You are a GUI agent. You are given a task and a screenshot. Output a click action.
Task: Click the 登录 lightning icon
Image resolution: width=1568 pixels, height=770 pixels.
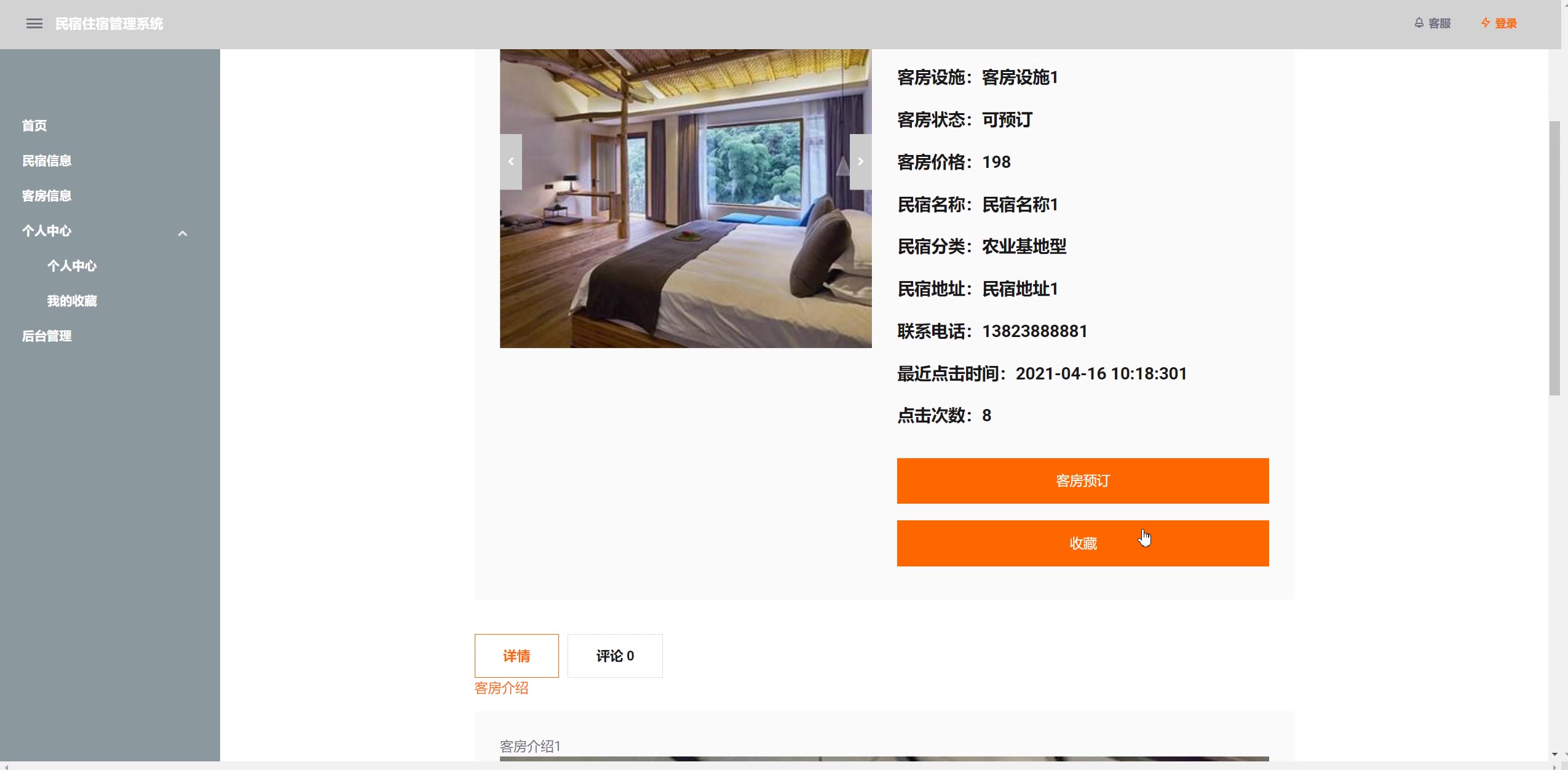[1486, 23]
